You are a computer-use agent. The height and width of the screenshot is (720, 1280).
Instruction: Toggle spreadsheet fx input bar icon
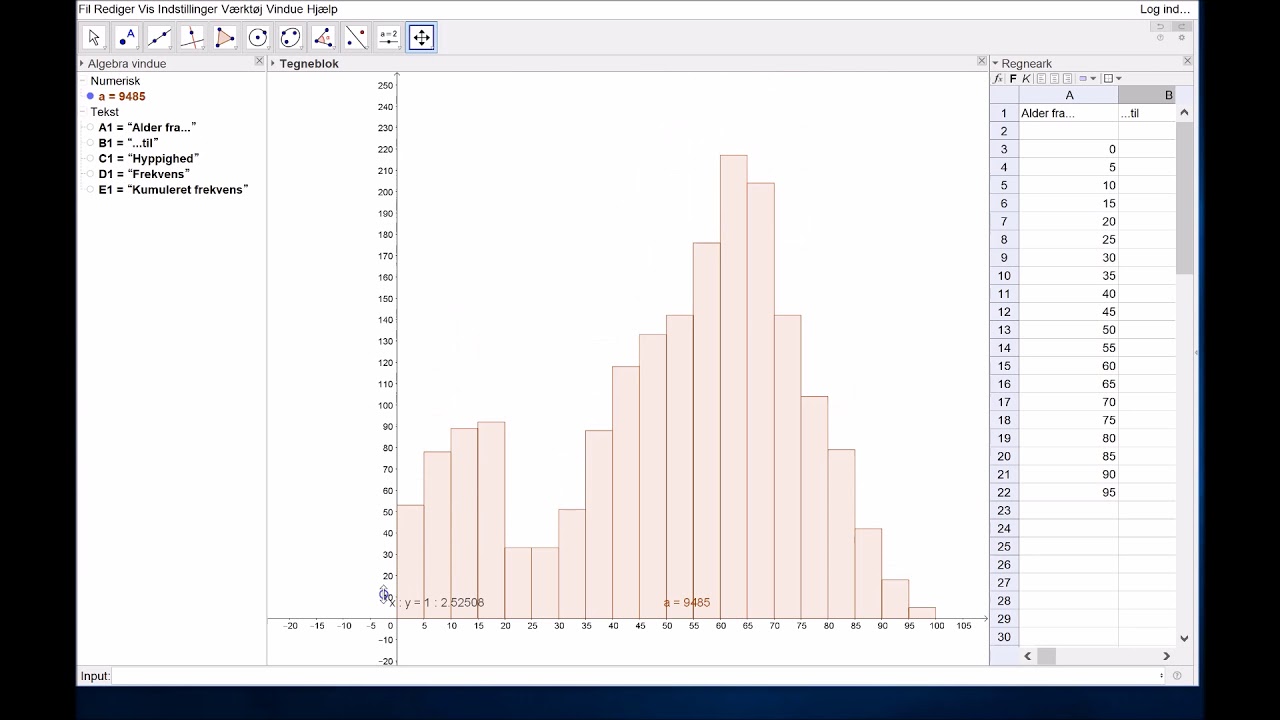[998, 79]
